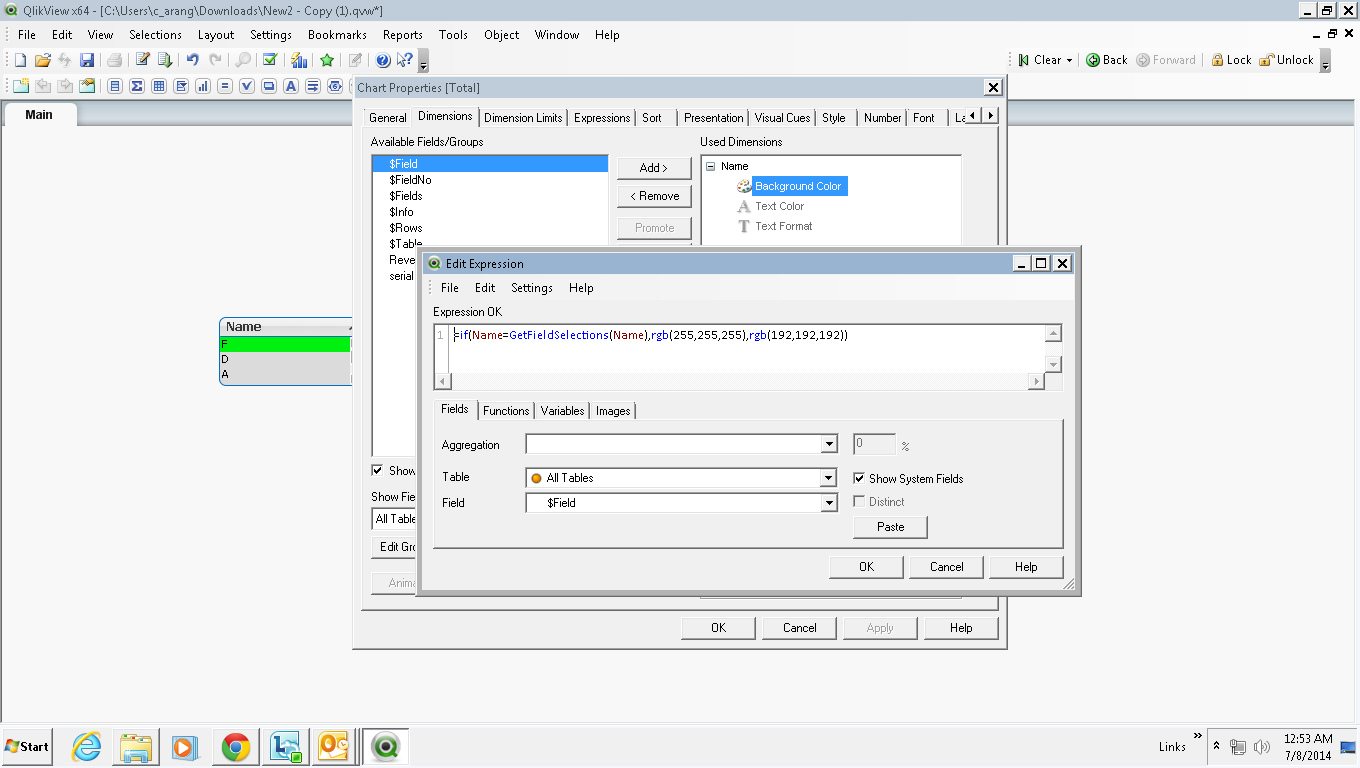Open the Quick Chart wizard icon
The image size is (1360, 768).
coord(298,60)
